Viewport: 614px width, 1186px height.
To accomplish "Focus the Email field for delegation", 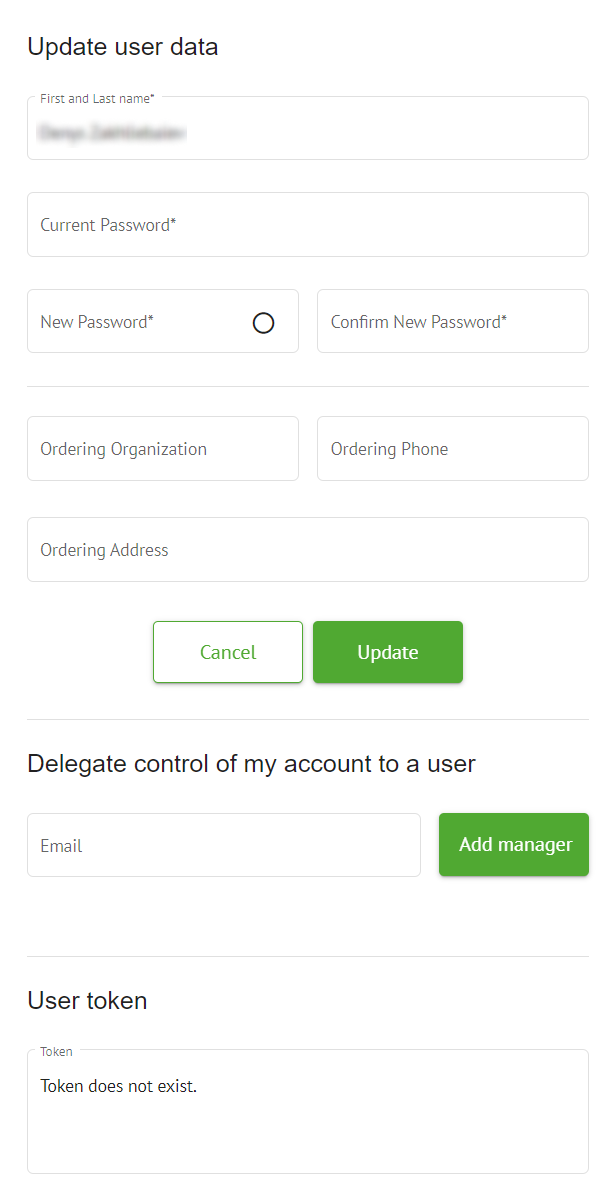I will point(223,846).
